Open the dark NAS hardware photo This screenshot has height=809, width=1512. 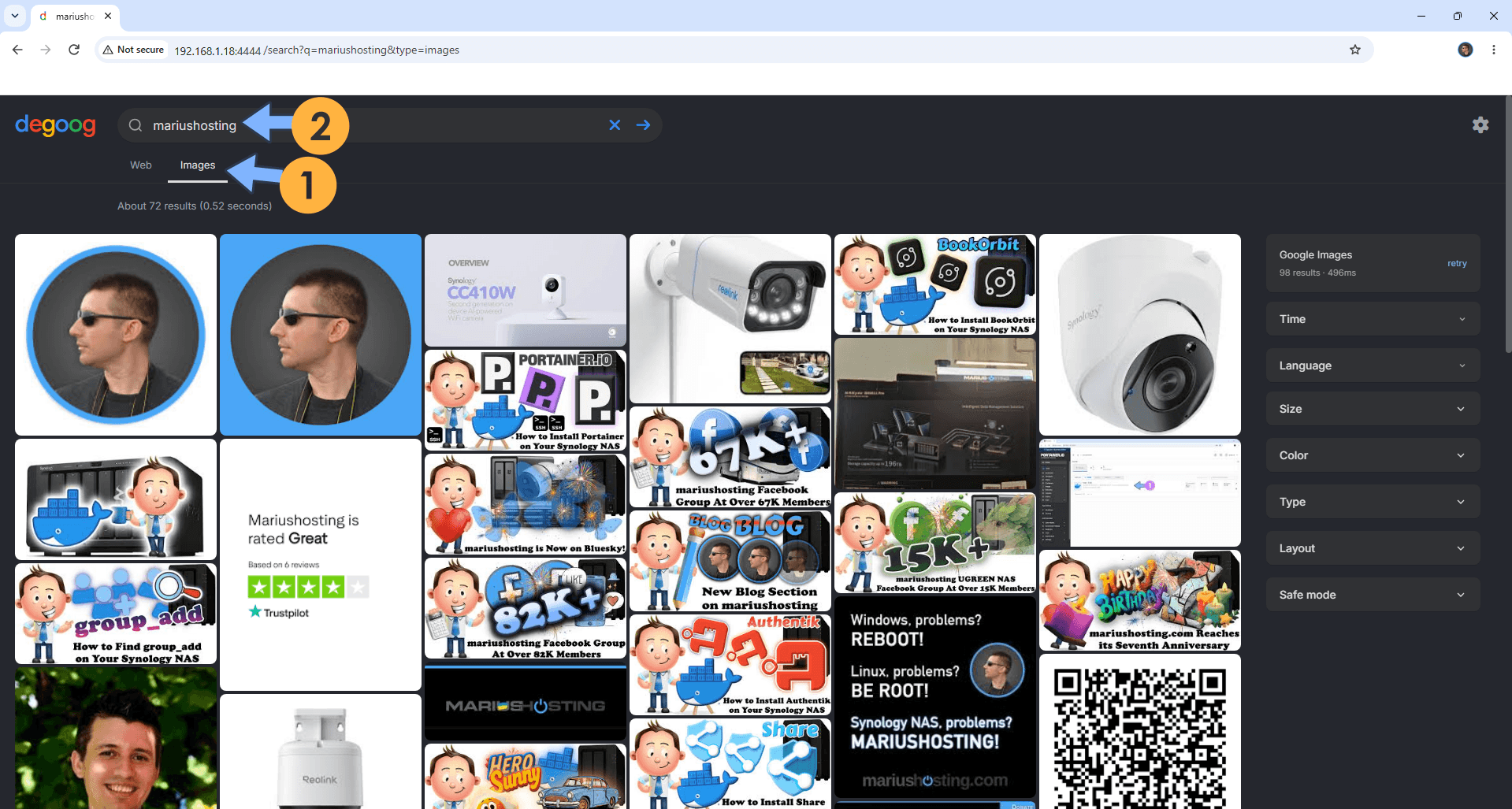click(x=935, y=414)
